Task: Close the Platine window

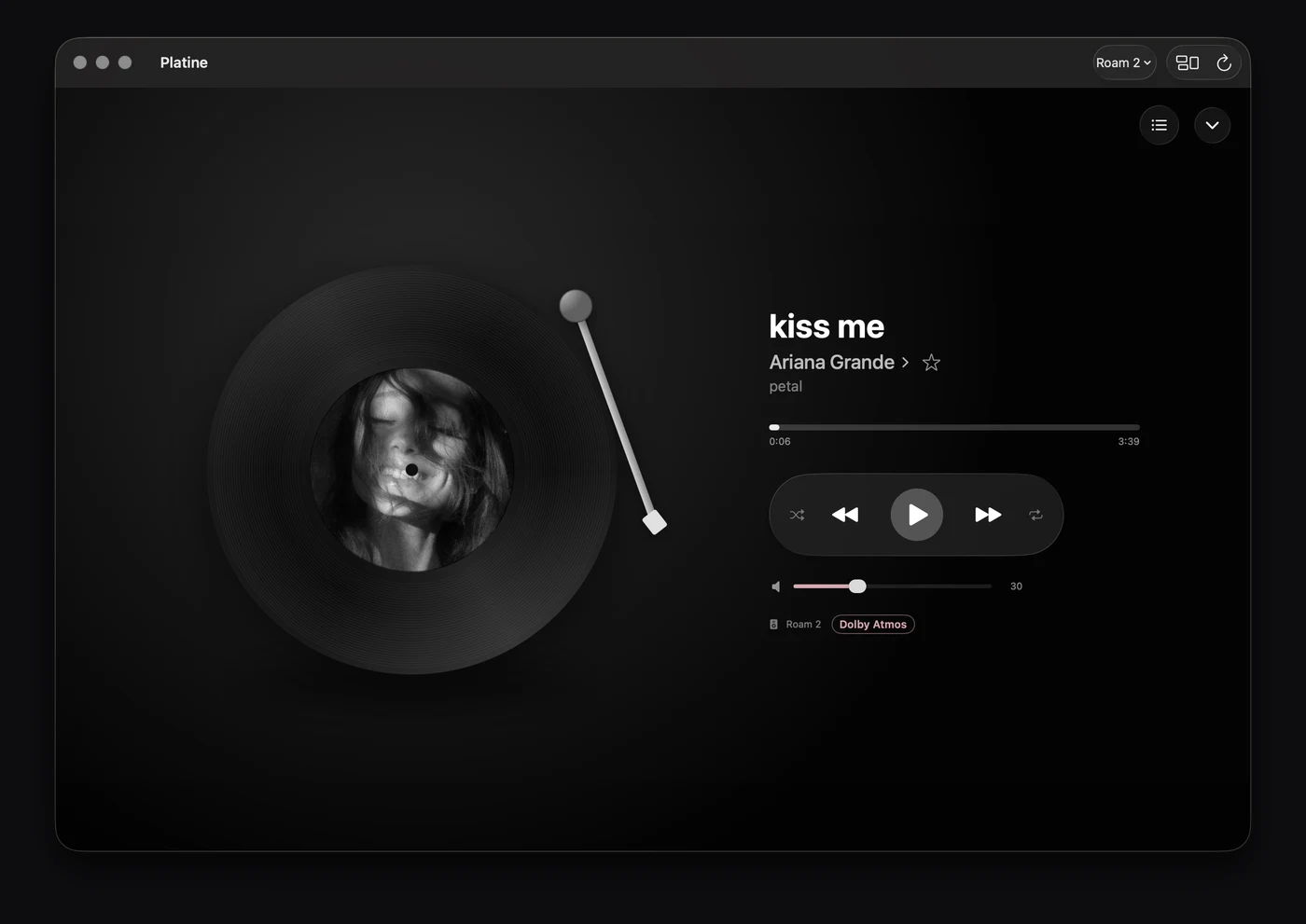Action: pos(80,62)
